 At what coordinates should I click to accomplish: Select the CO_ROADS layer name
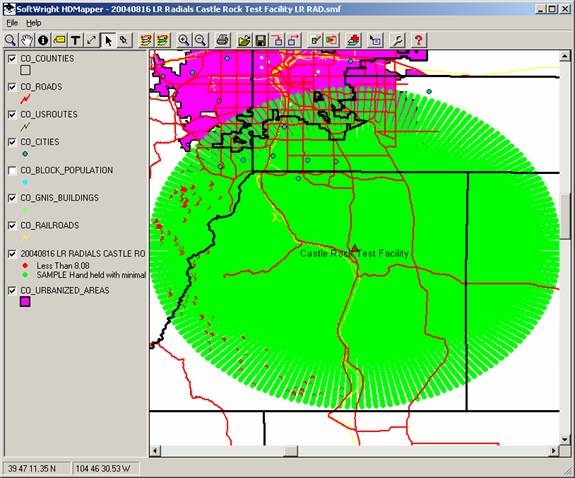point(41,87)
